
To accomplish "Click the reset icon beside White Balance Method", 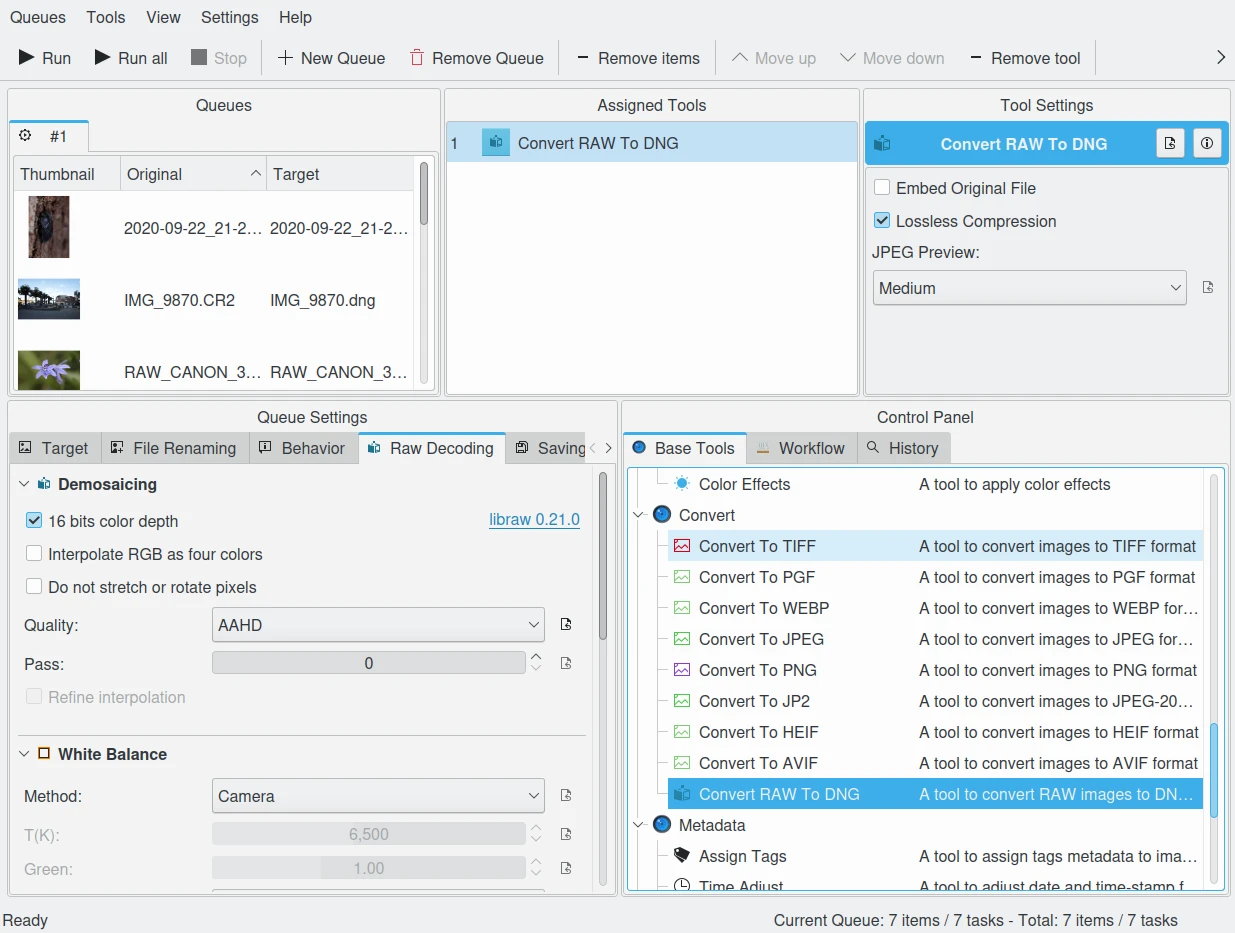I will point(566,796).
